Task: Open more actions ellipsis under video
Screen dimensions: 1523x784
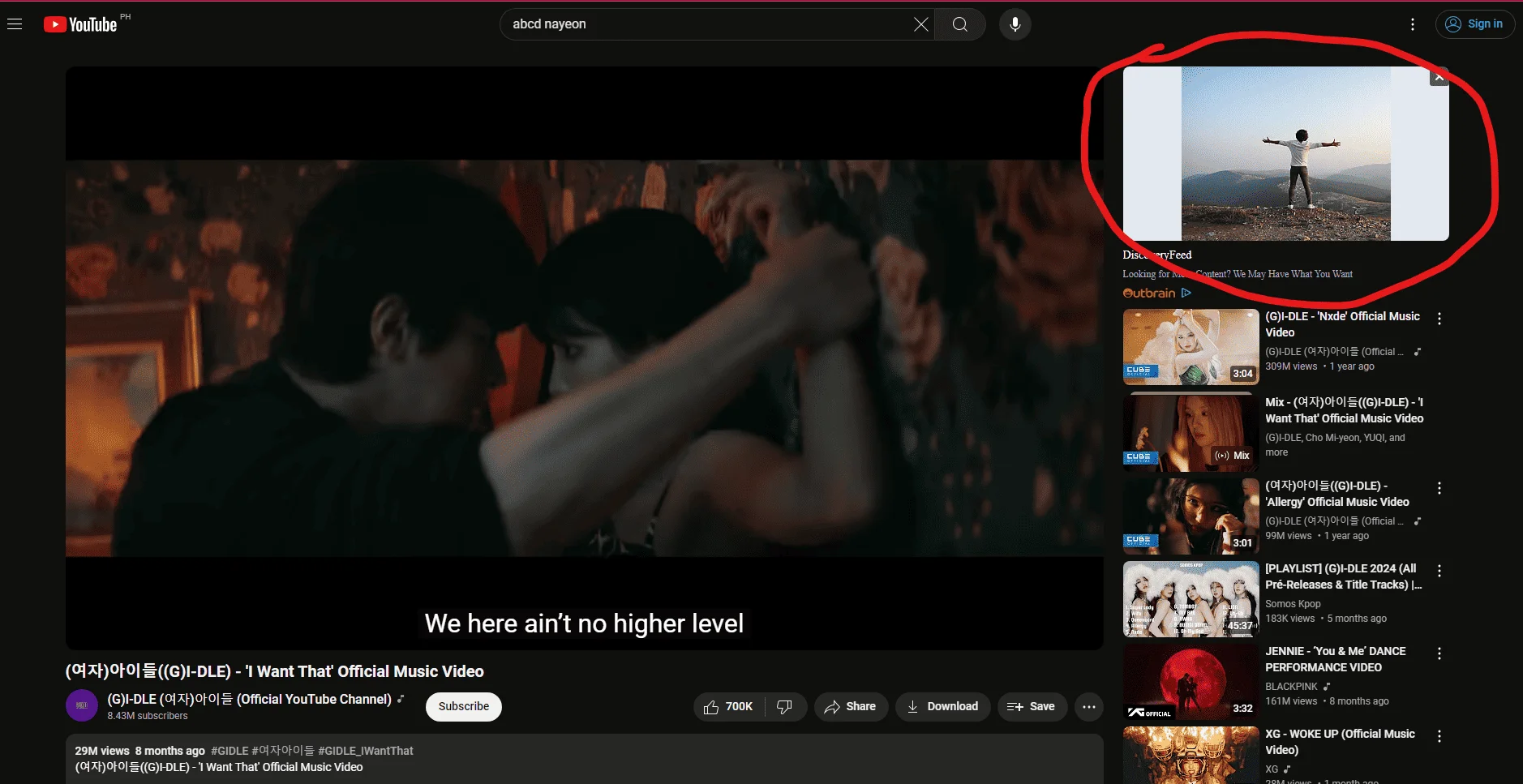Action: [1089, 707]
